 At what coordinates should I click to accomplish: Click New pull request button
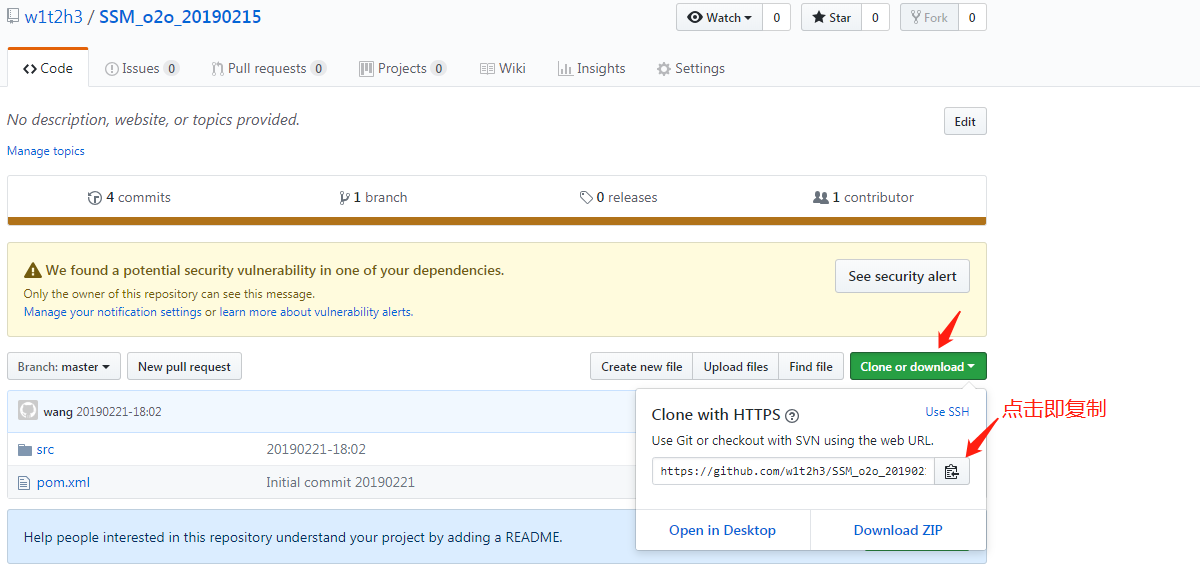(184, 367)
